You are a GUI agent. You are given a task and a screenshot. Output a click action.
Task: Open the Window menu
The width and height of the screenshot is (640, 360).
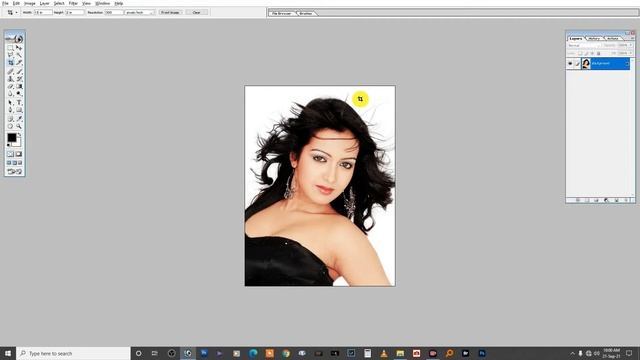click(x=102, y=3)
